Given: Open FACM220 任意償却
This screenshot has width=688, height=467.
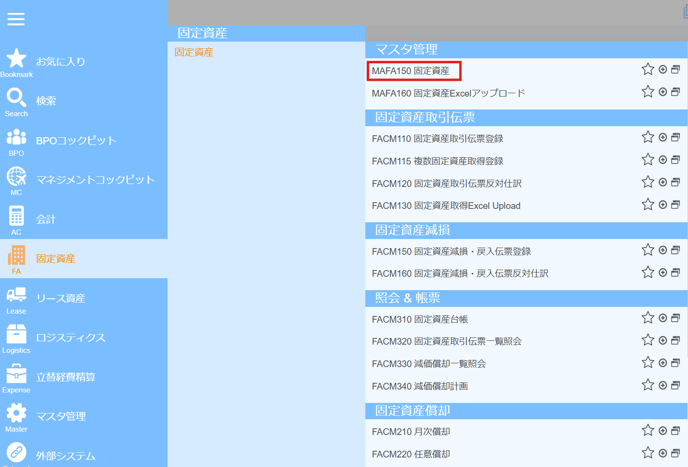Looking at the screenshot, I should [411, 454].
